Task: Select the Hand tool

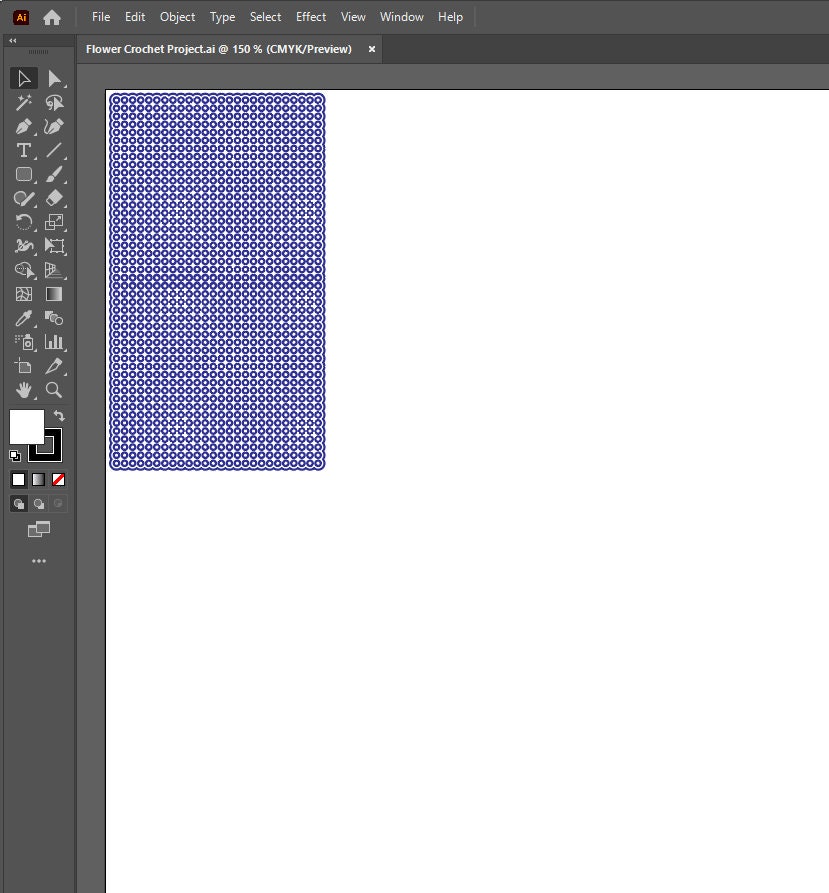Action: pyautogui.click(x=23, y=390)
